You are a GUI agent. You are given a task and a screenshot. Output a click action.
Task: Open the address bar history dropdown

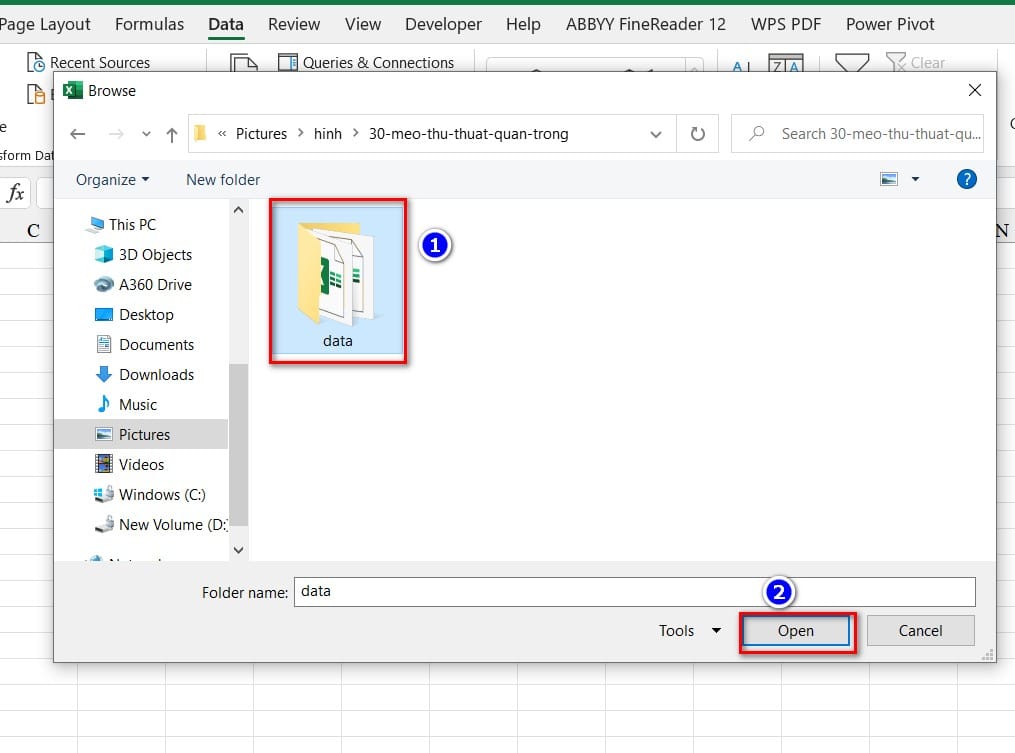point(656,134)
